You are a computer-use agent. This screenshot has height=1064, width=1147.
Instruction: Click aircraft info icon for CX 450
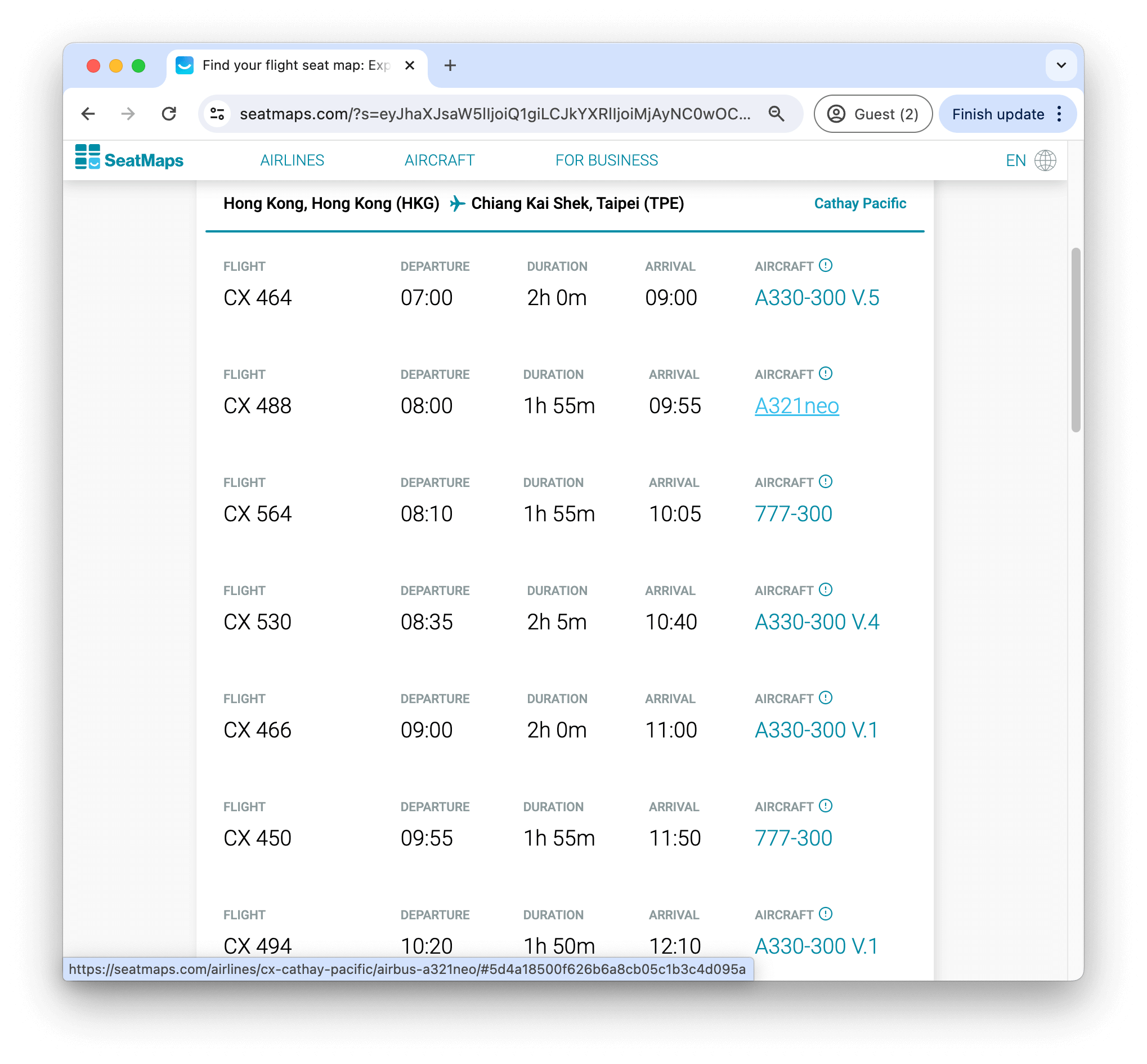click(x=825, y=806)
